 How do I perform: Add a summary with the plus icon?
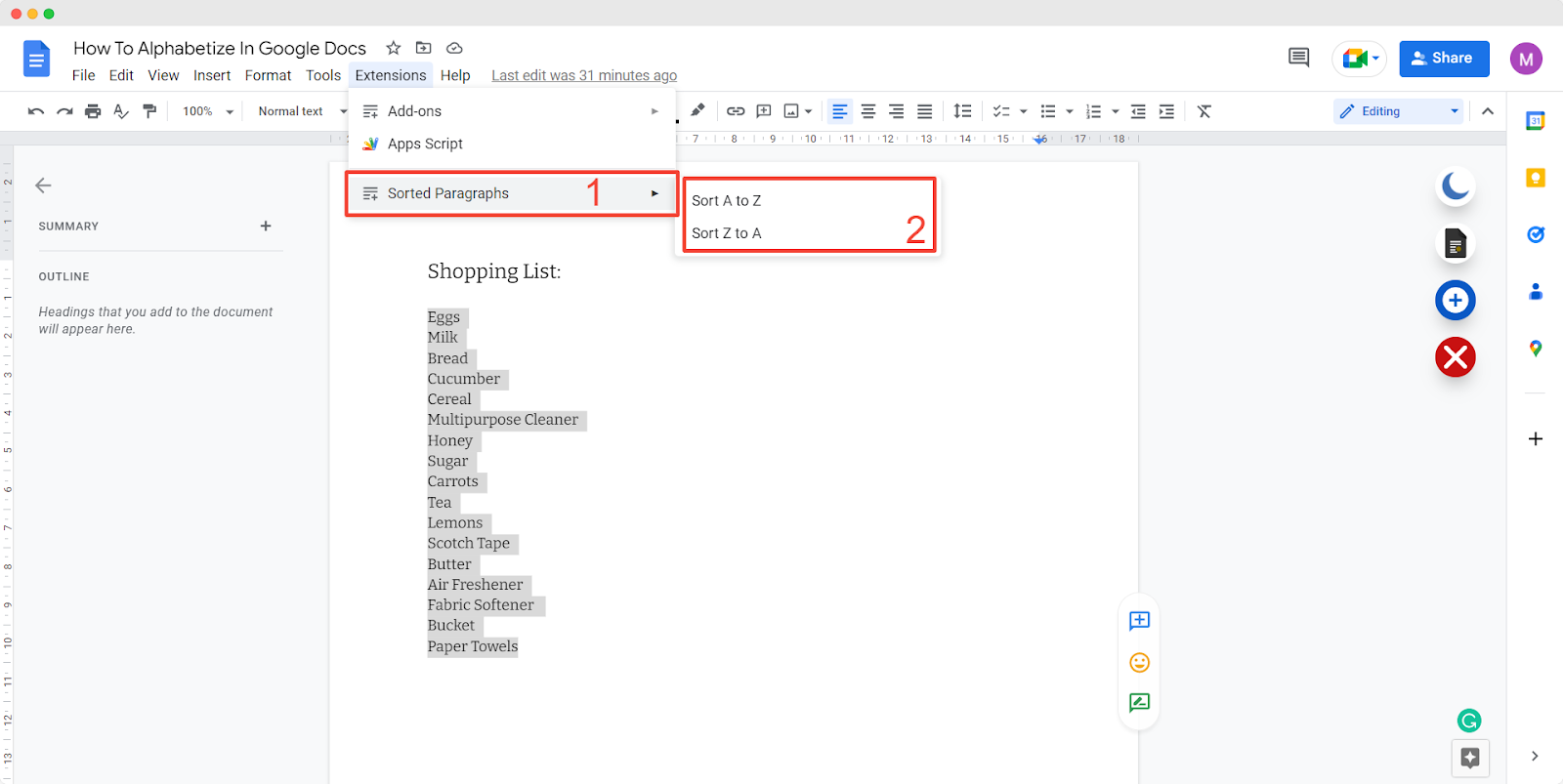(x=266, y=226)
